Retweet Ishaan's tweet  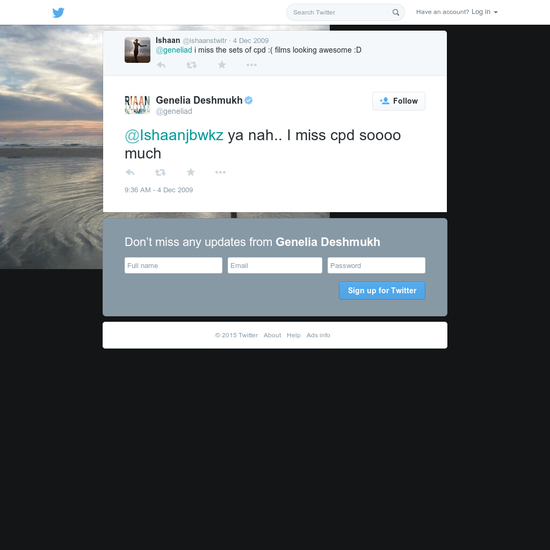[191, 65]
